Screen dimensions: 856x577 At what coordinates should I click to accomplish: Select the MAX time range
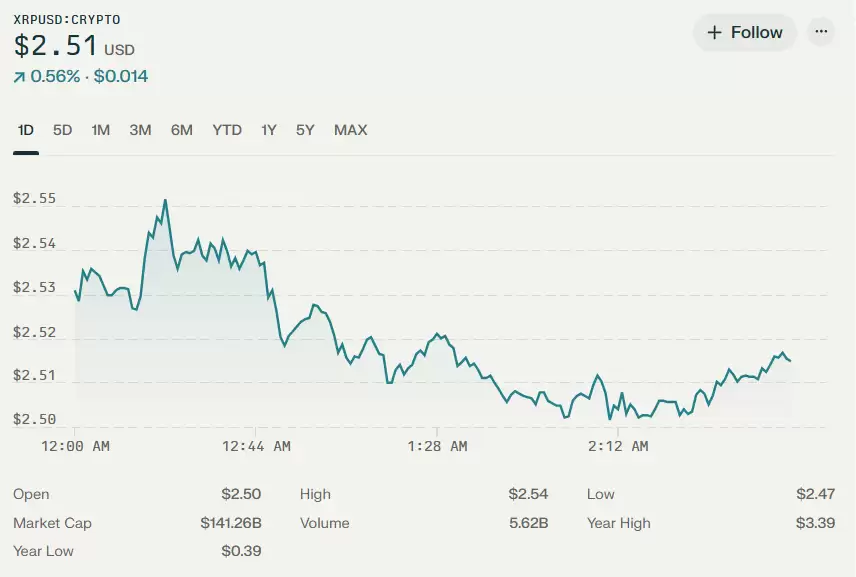[350, 130]
